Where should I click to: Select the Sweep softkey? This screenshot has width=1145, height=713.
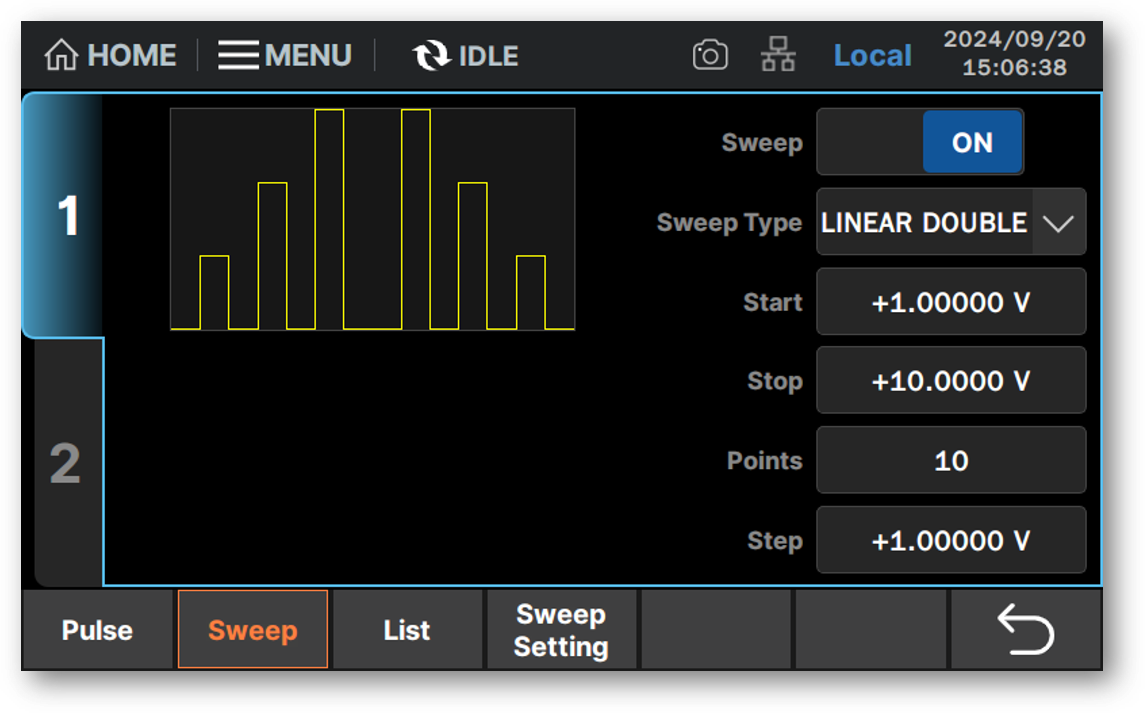pos(253,630)
